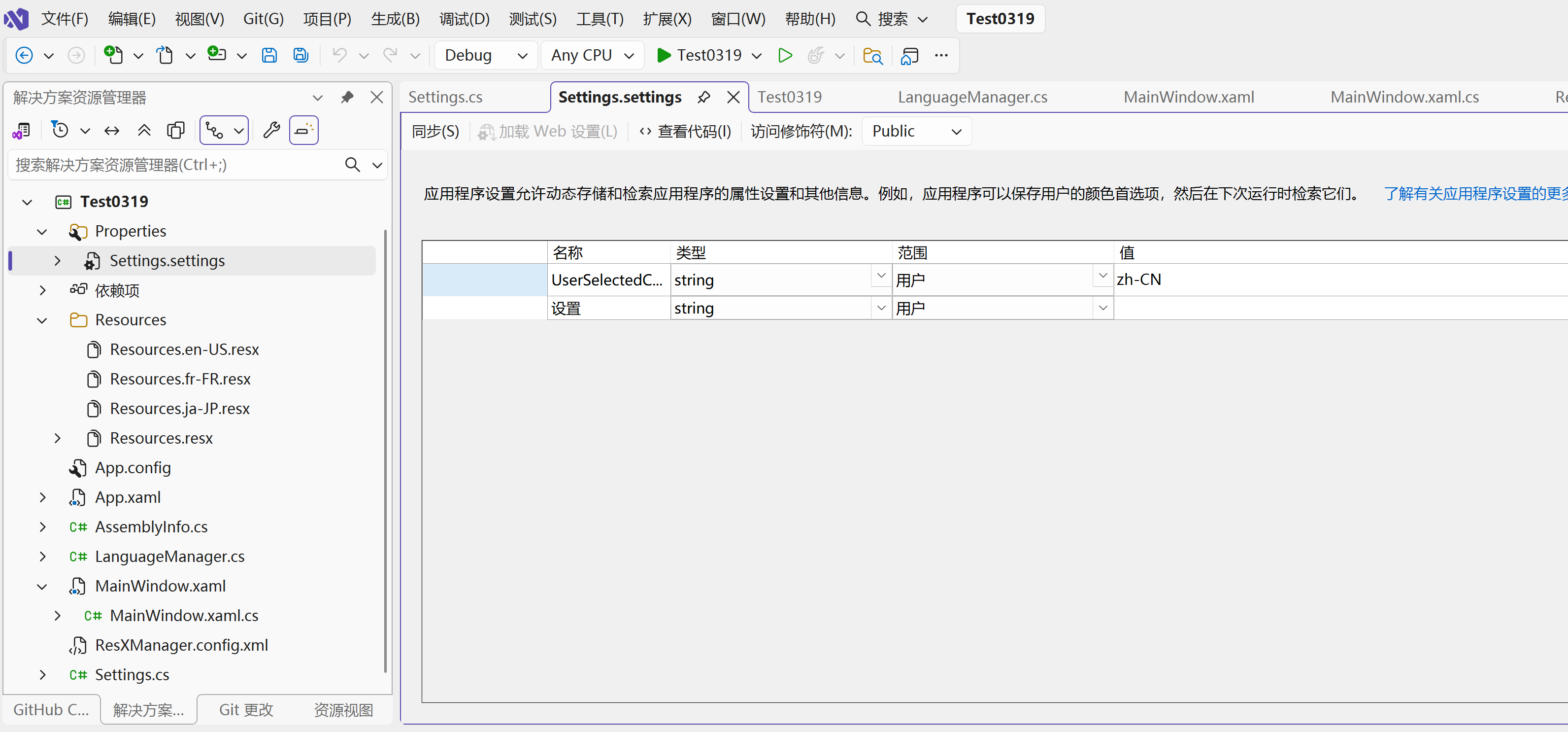
Task: Click Collapse All icon in Solution Explorer
Action: [x=144, y=130]
